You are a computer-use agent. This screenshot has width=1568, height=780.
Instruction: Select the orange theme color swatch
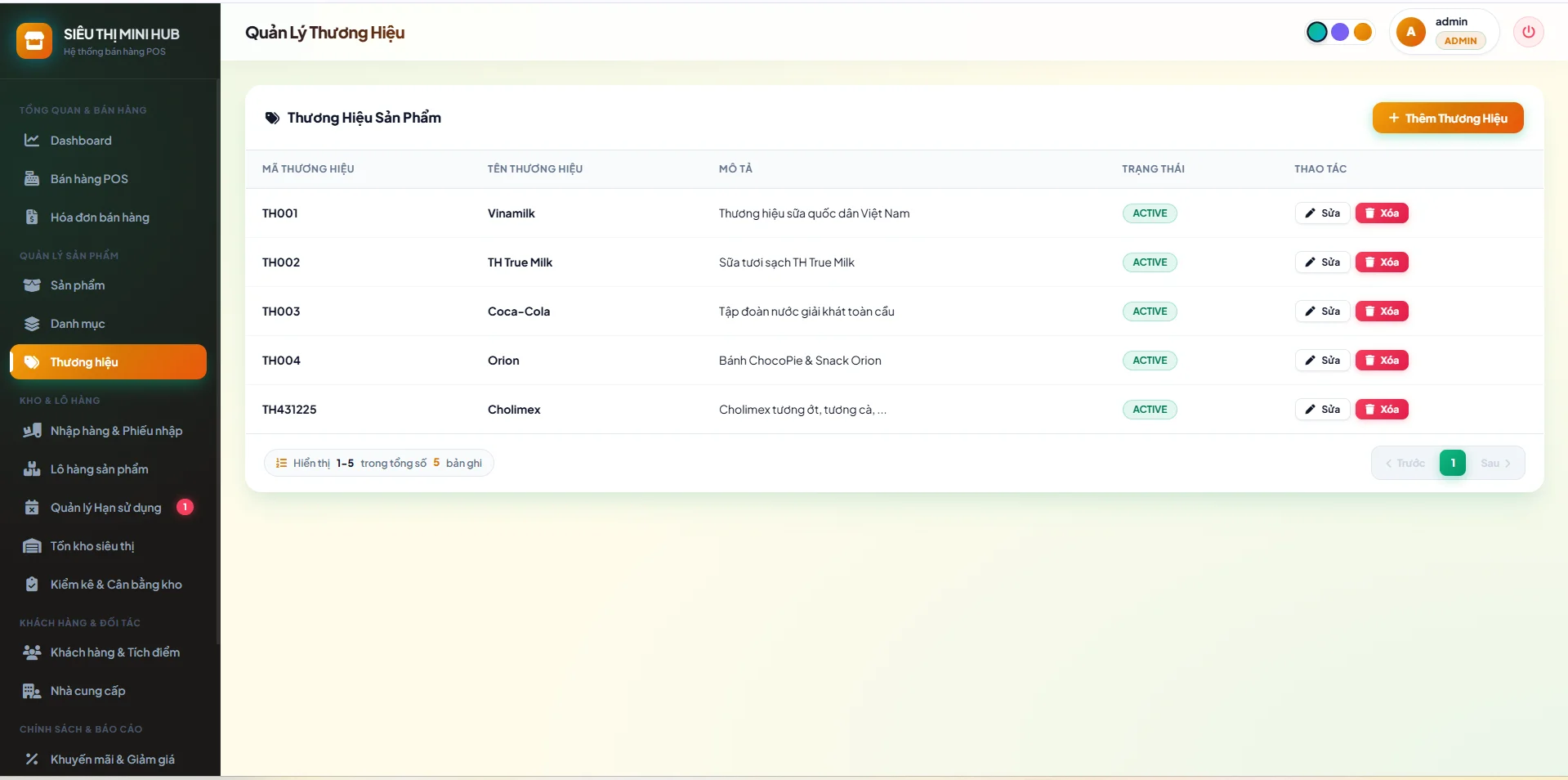point(1363,32)
